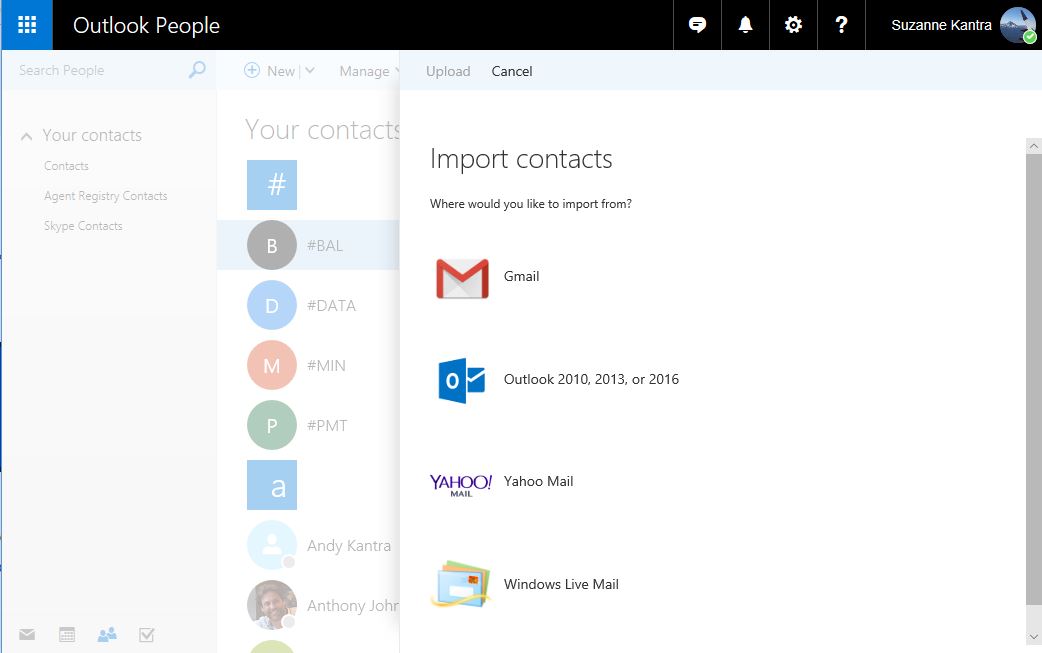Open the app launcher grid icon
1042x653 pixels.
27,25
